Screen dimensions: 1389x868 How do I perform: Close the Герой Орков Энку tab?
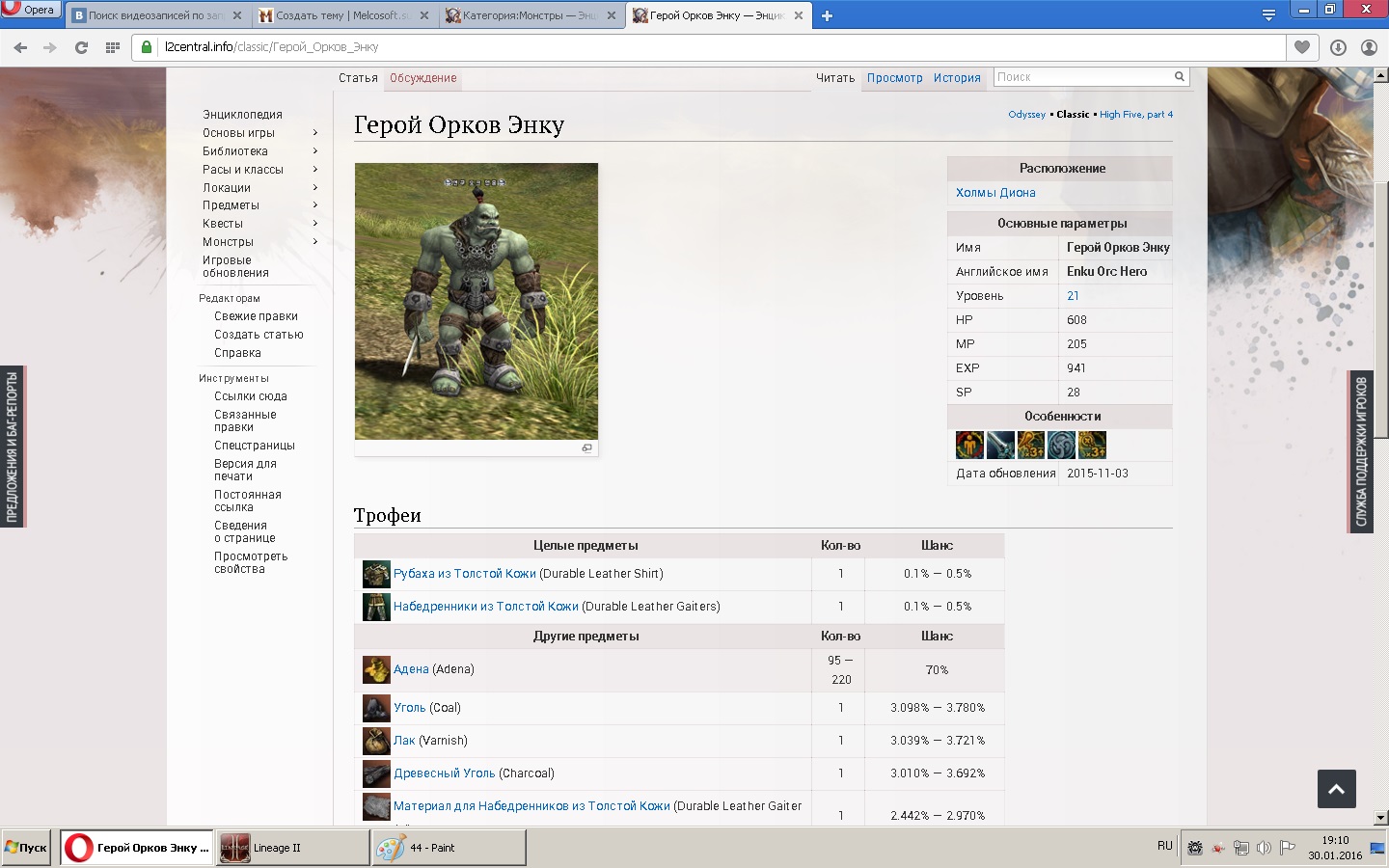[x=799, y=15]
